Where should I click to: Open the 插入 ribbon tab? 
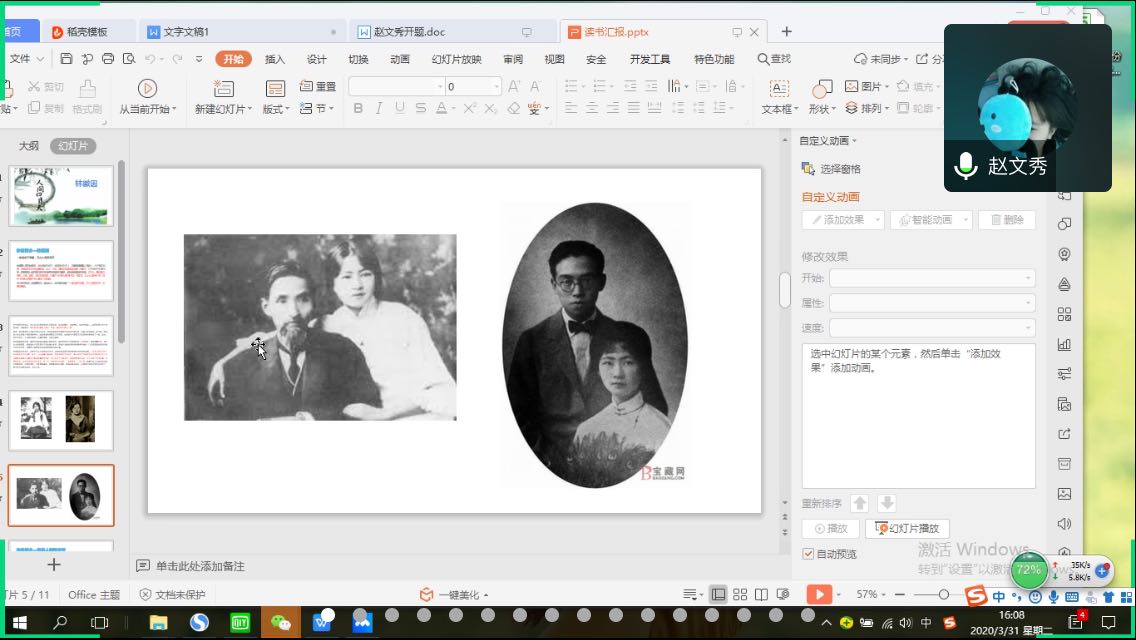pos(275,59)
